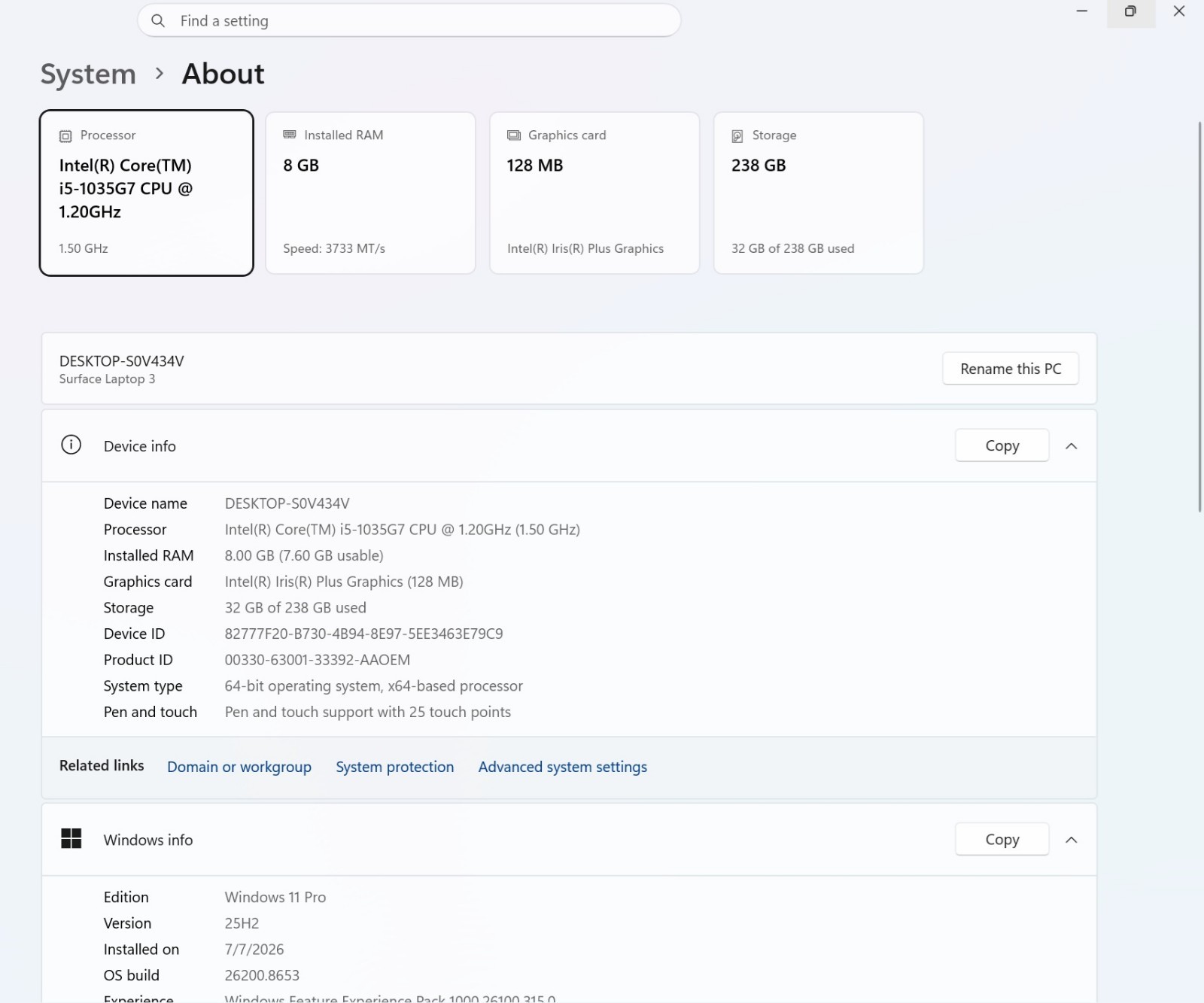Viewport: 1204px width, 1003px height.
Task: Click Rename this PC button
Action: pyautogui.click(x=1011, y=369)
